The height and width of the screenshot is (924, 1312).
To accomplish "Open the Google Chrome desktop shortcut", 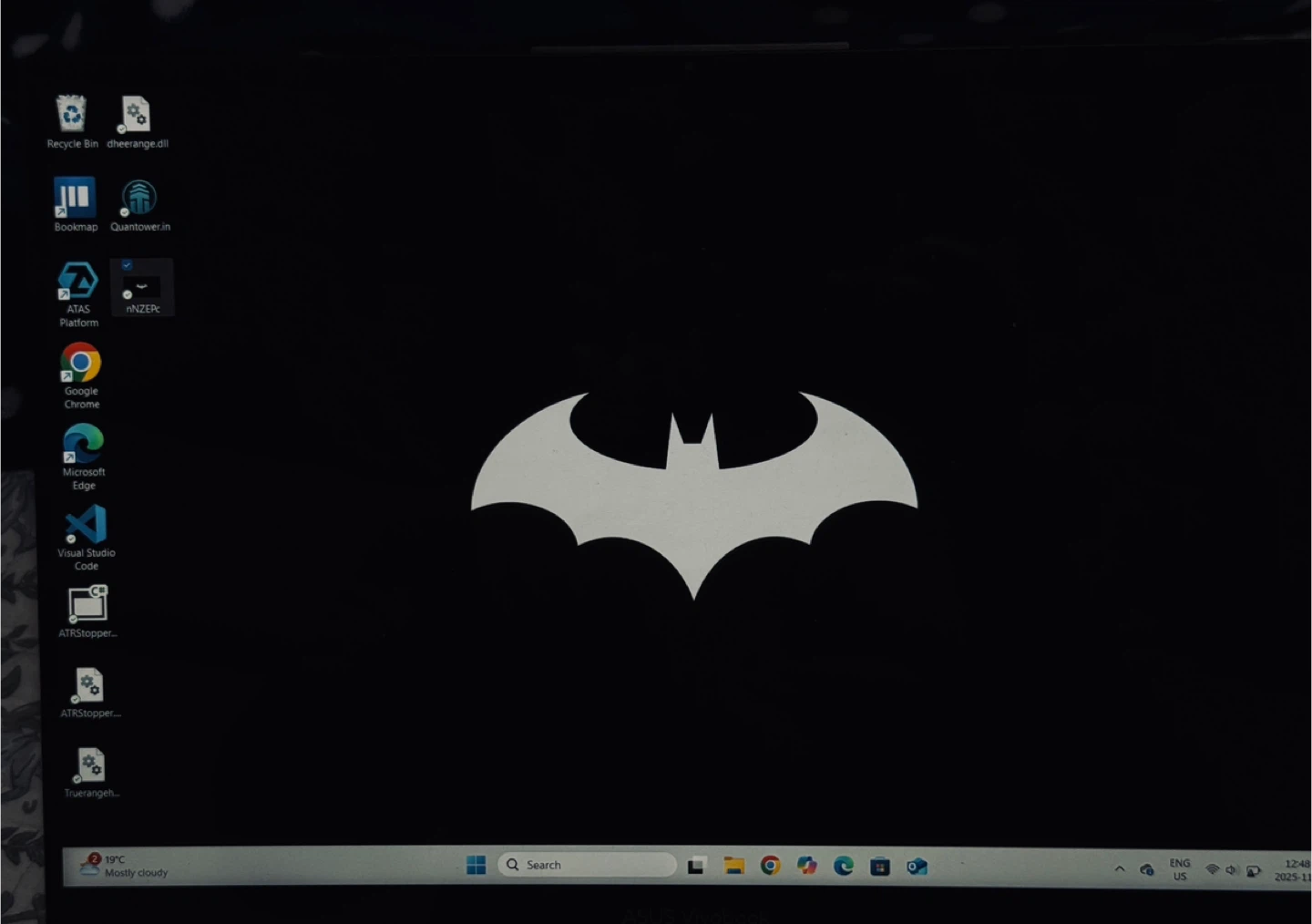I will 81,362.
